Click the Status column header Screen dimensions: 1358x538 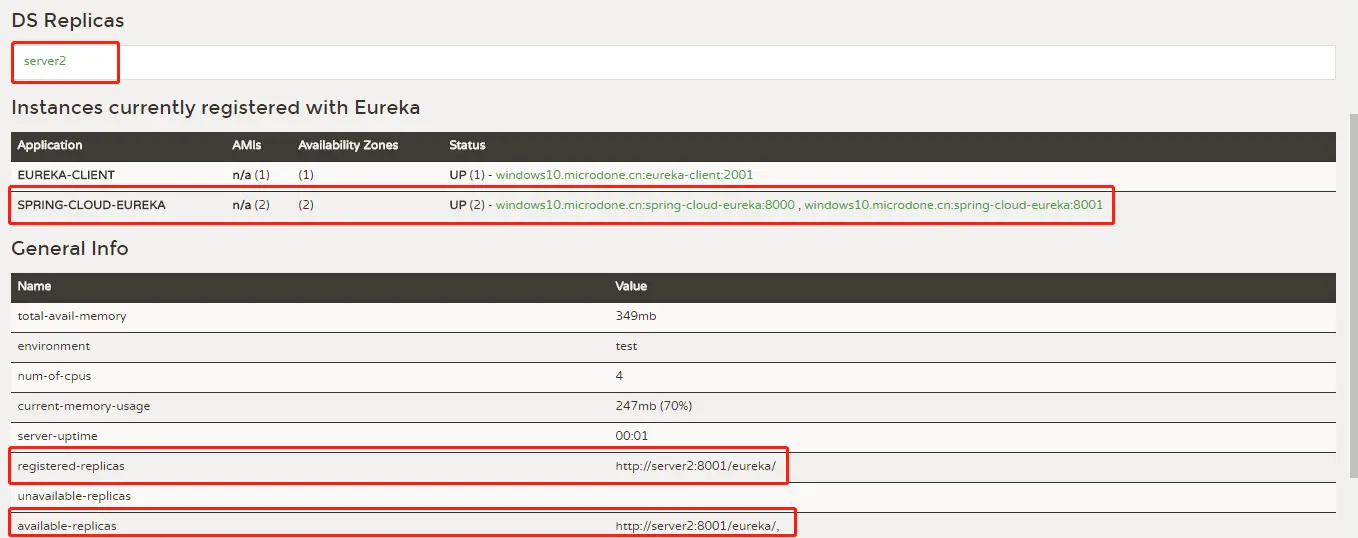click(x=467, y=145)
